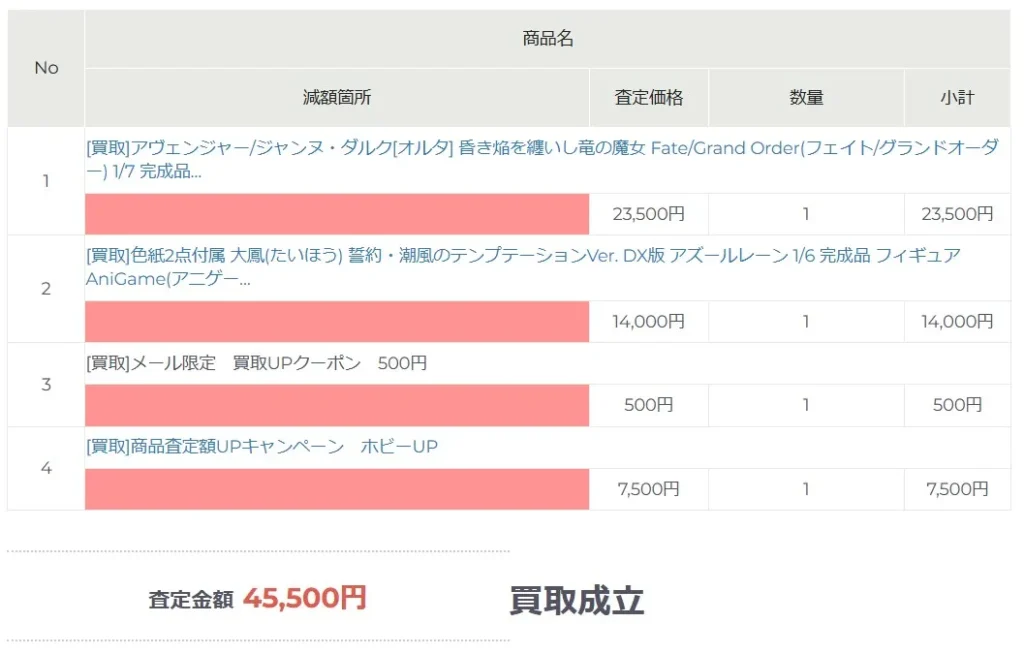Click the No column header
Image resolution: width=1024 pixels, height=654 pixels.
click(x=46, y=68)
